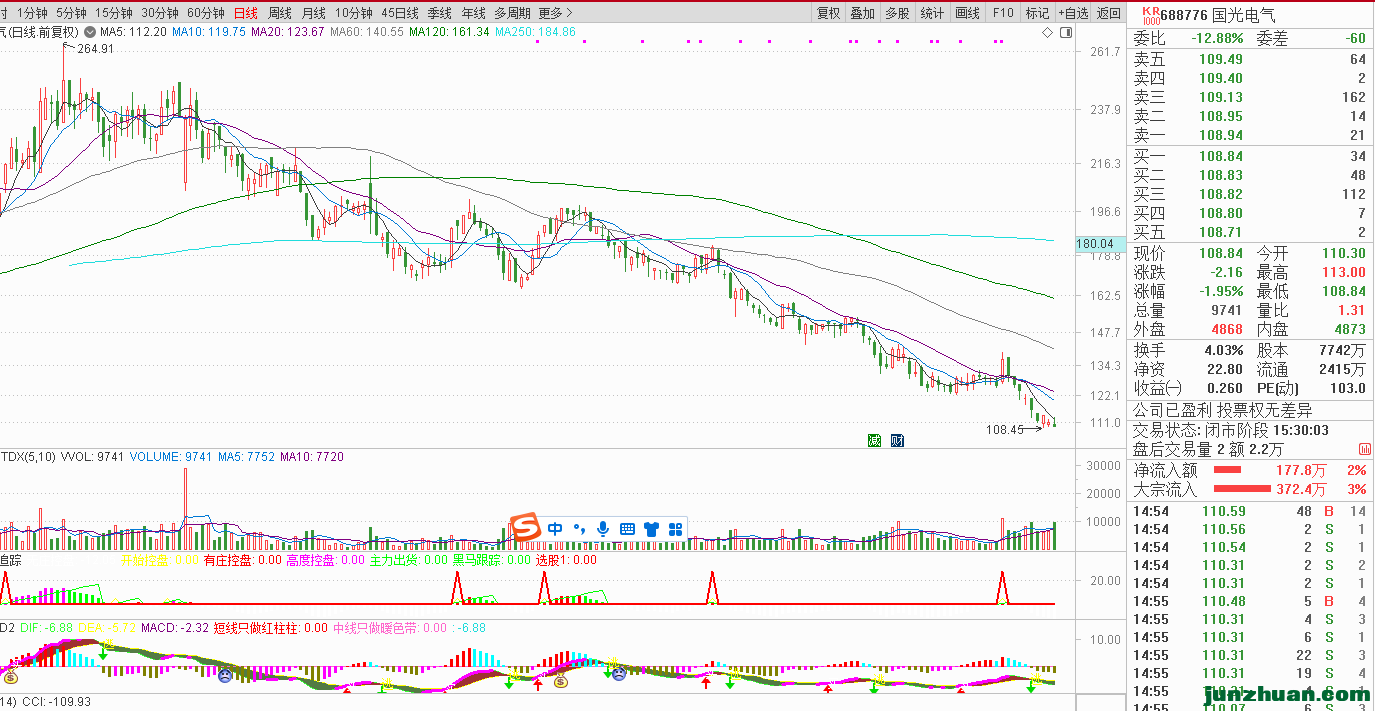1375x711 pixels.
Task: Open Sogou toolbox grid icon
Action: point(676,528)
